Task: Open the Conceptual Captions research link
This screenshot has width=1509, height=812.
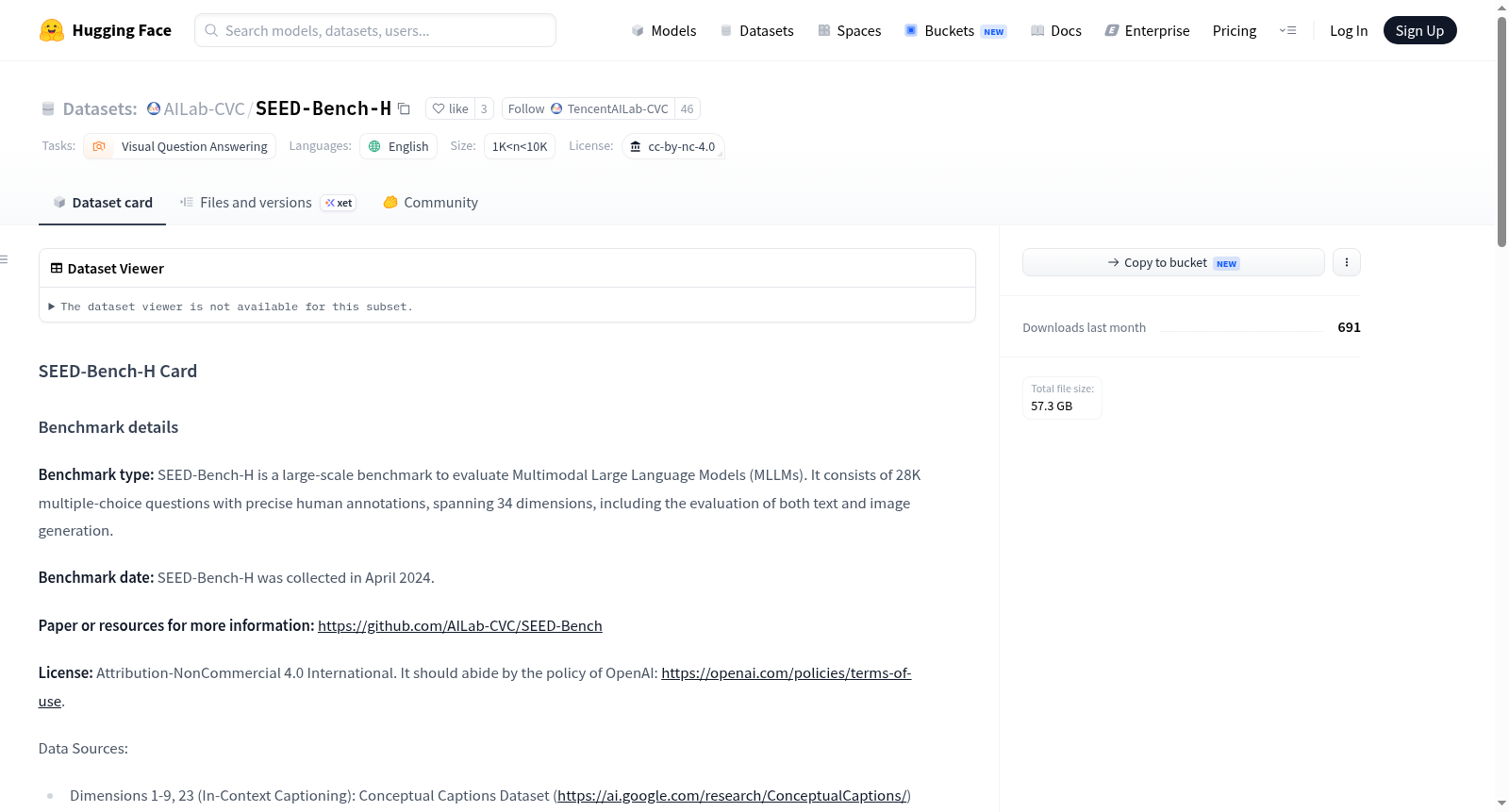Action: 732,796
